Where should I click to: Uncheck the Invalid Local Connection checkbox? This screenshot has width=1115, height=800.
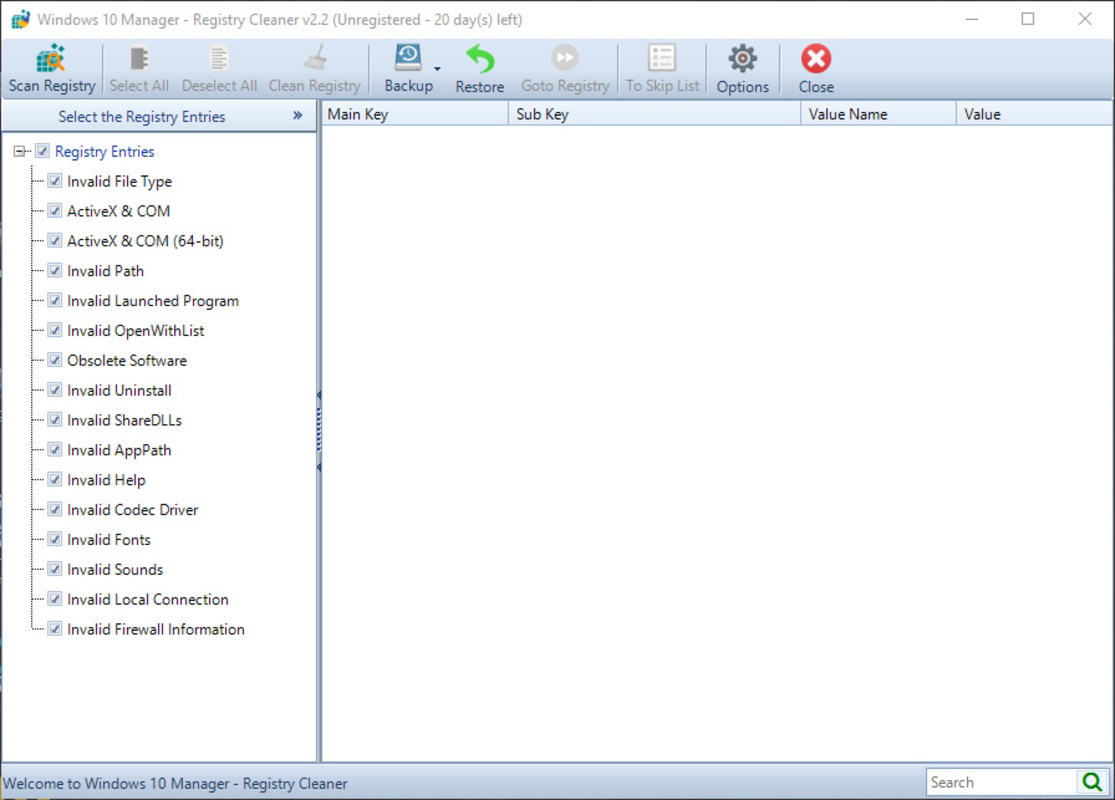55,599
